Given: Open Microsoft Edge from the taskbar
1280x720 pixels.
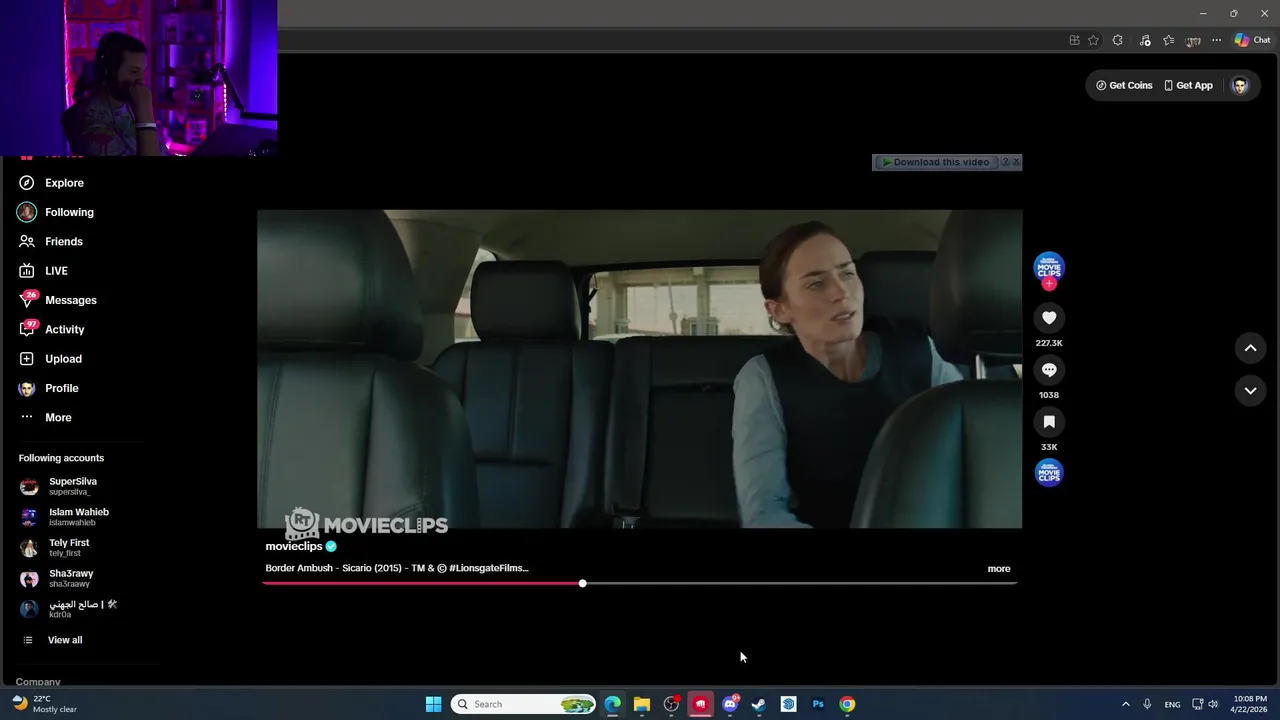Looking at the screenshot, I should pos(612,704).
